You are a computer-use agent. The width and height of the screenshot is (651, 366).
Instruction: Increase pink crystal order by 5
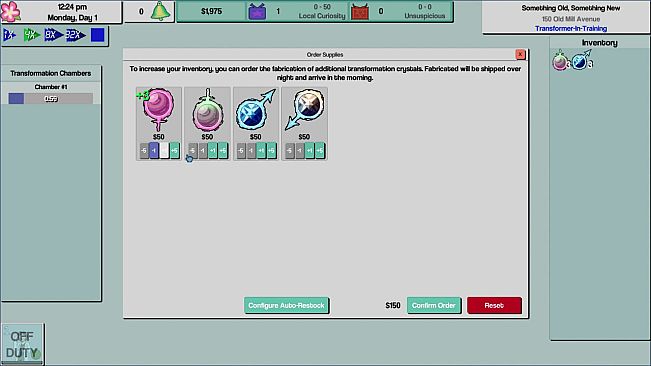pyautogui.click(x=174, y=151)
